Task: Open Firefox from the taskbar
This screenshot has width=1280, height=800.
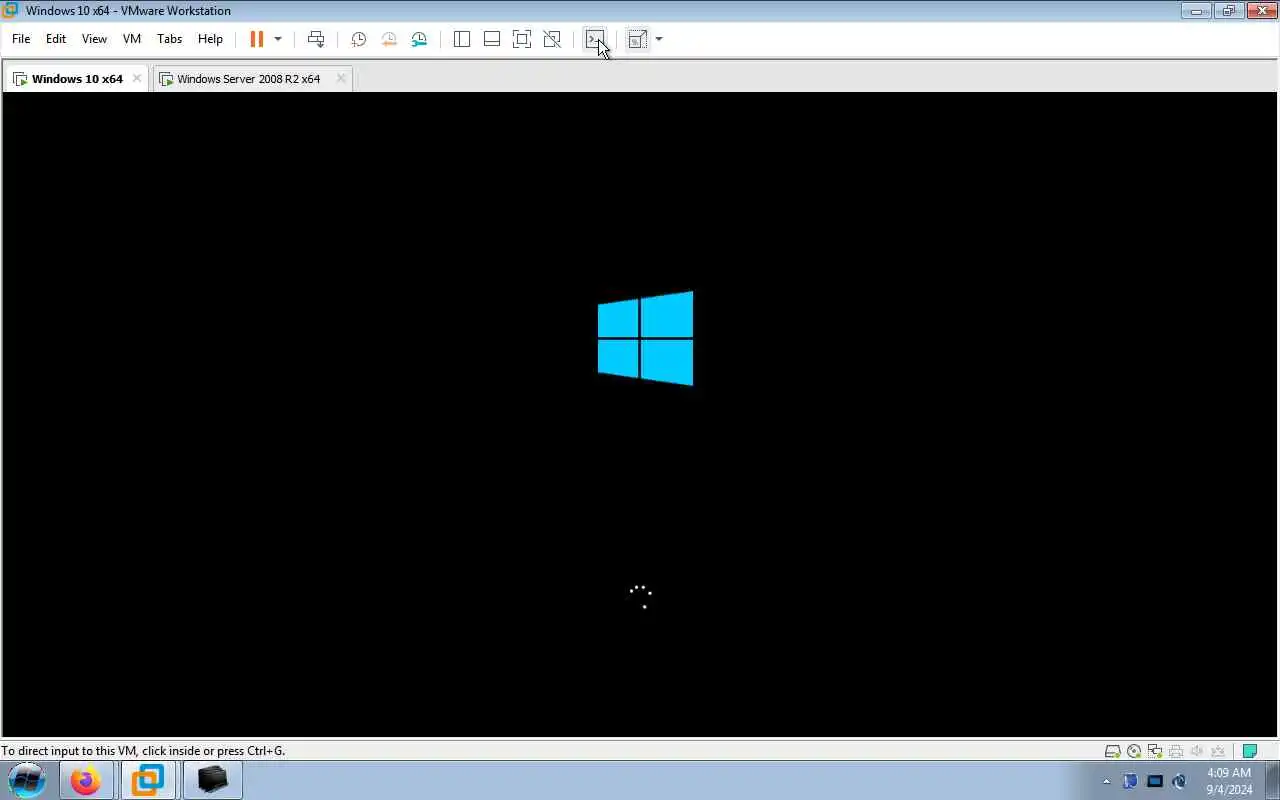Action: [x=86, y=780]
